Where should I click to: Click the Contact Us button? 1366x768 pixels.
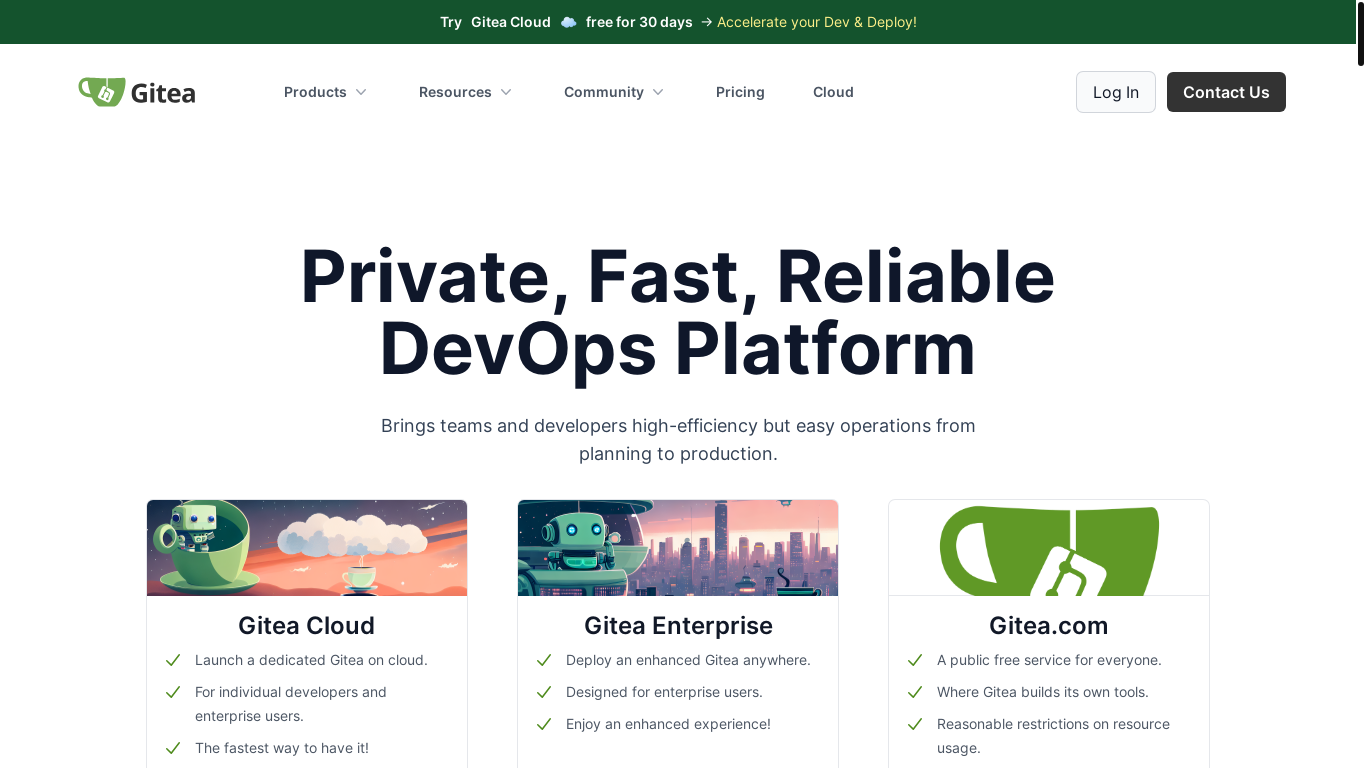pyautogui.click(x=1226, y=92)
